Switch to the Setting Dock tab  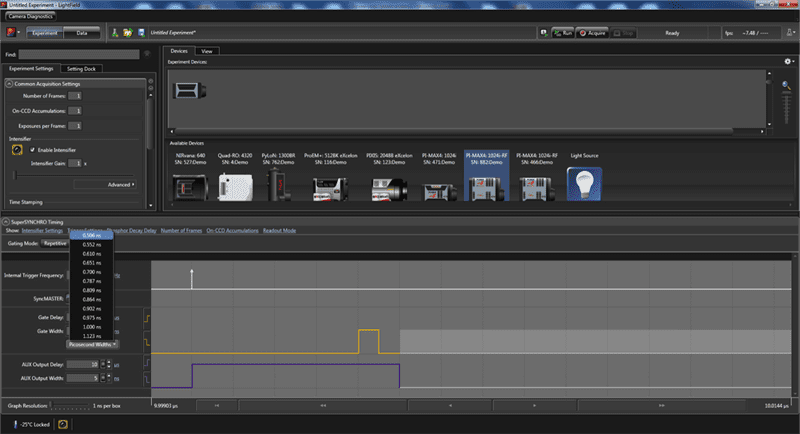coord(80,69)
